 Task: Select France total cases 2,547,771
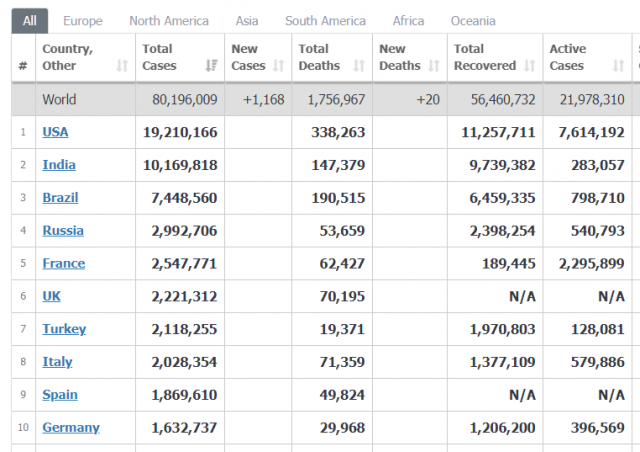(x=184, y=263)
